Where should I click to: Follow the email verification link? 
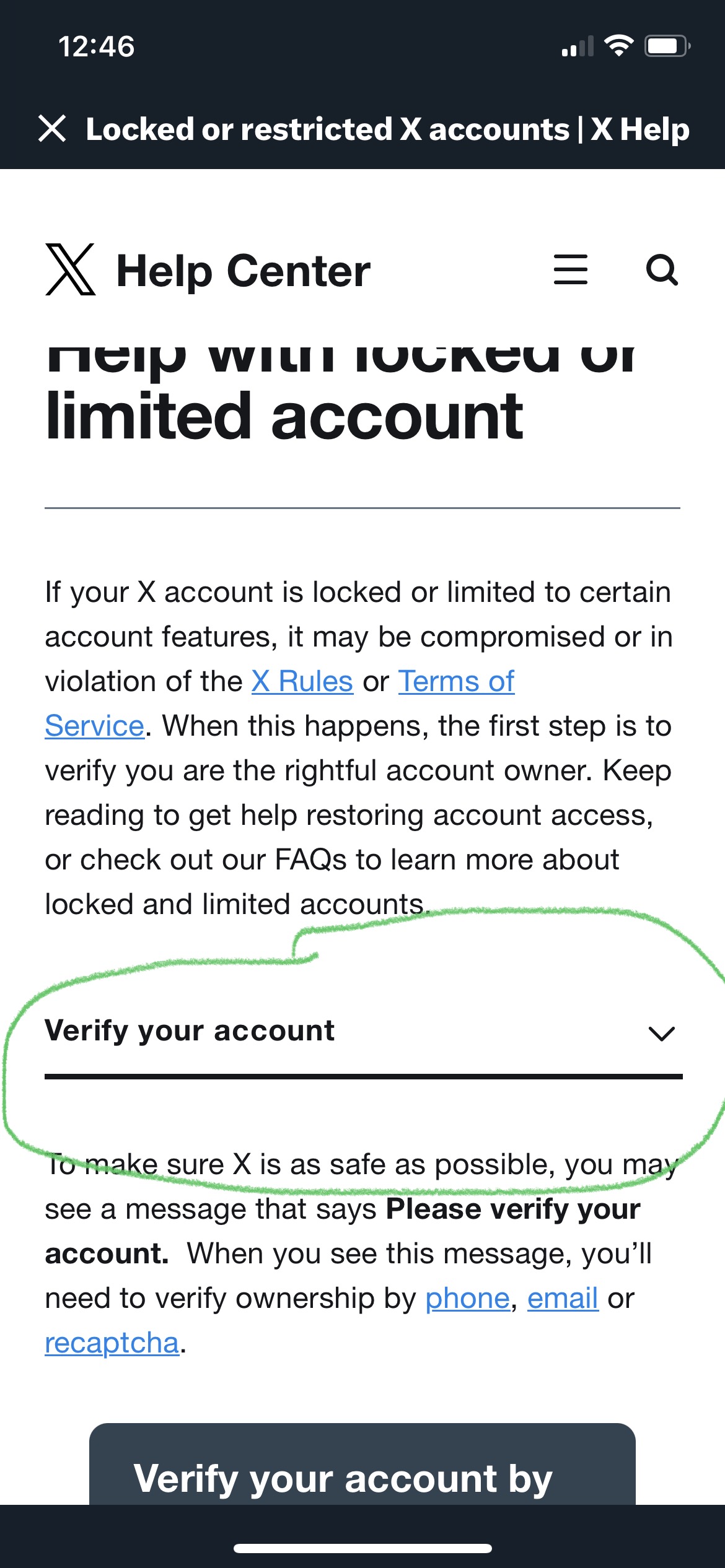click(x=562, y=1299)
